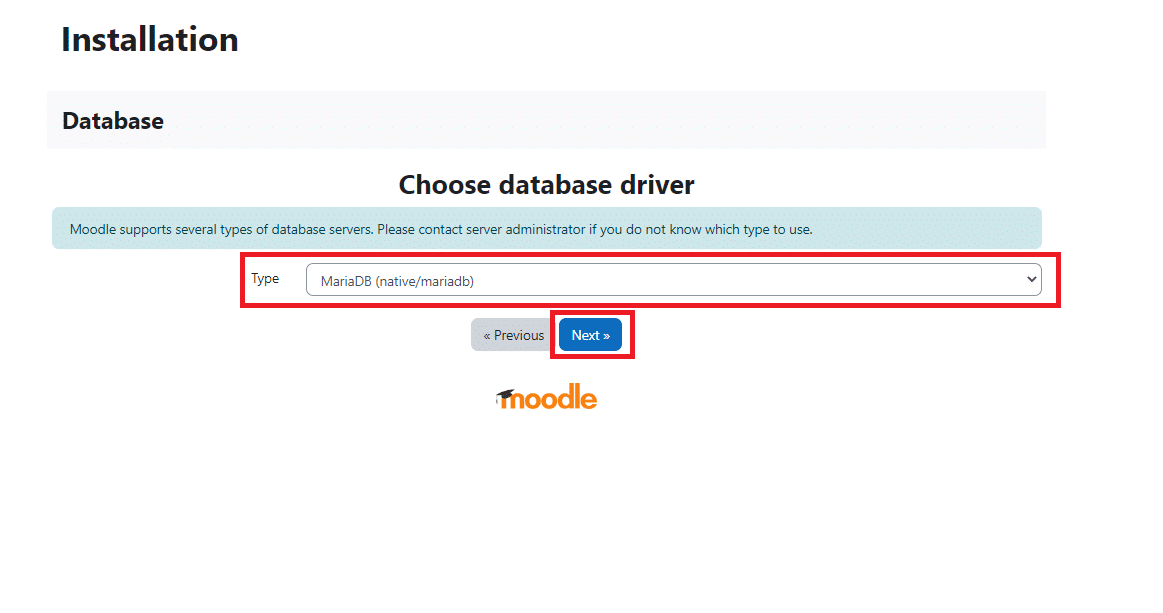This screenshot has height=613, width=1163.
Task: Click the blue info notice about database servers
Action: click(x=547, y=229)
